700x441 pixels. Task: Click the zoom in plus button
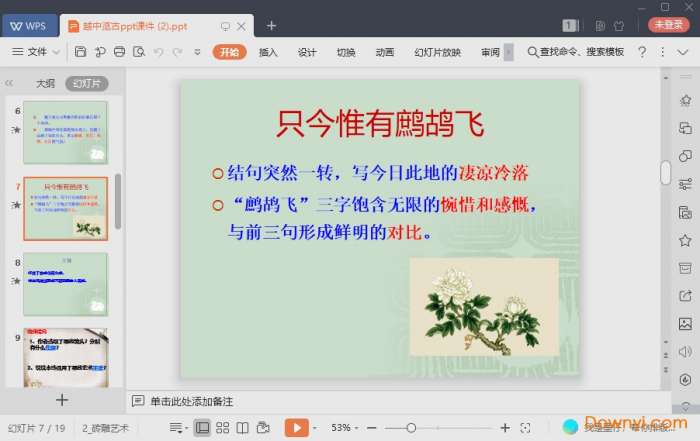pos(505,428)
